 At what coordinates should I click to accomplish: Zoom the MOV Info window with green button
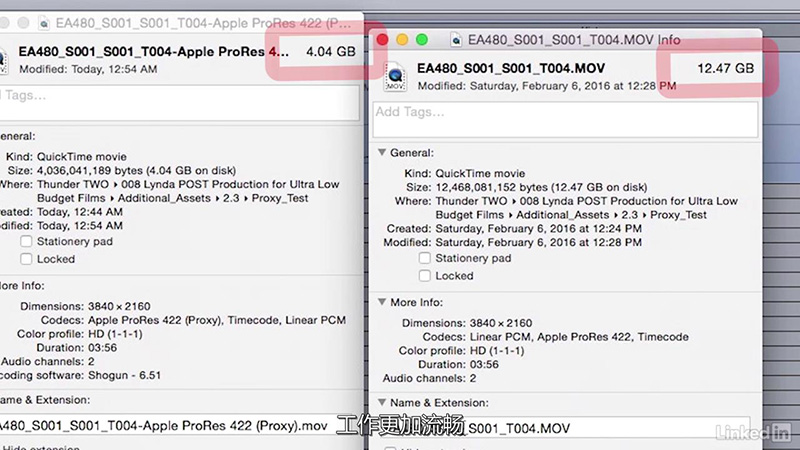422,40
